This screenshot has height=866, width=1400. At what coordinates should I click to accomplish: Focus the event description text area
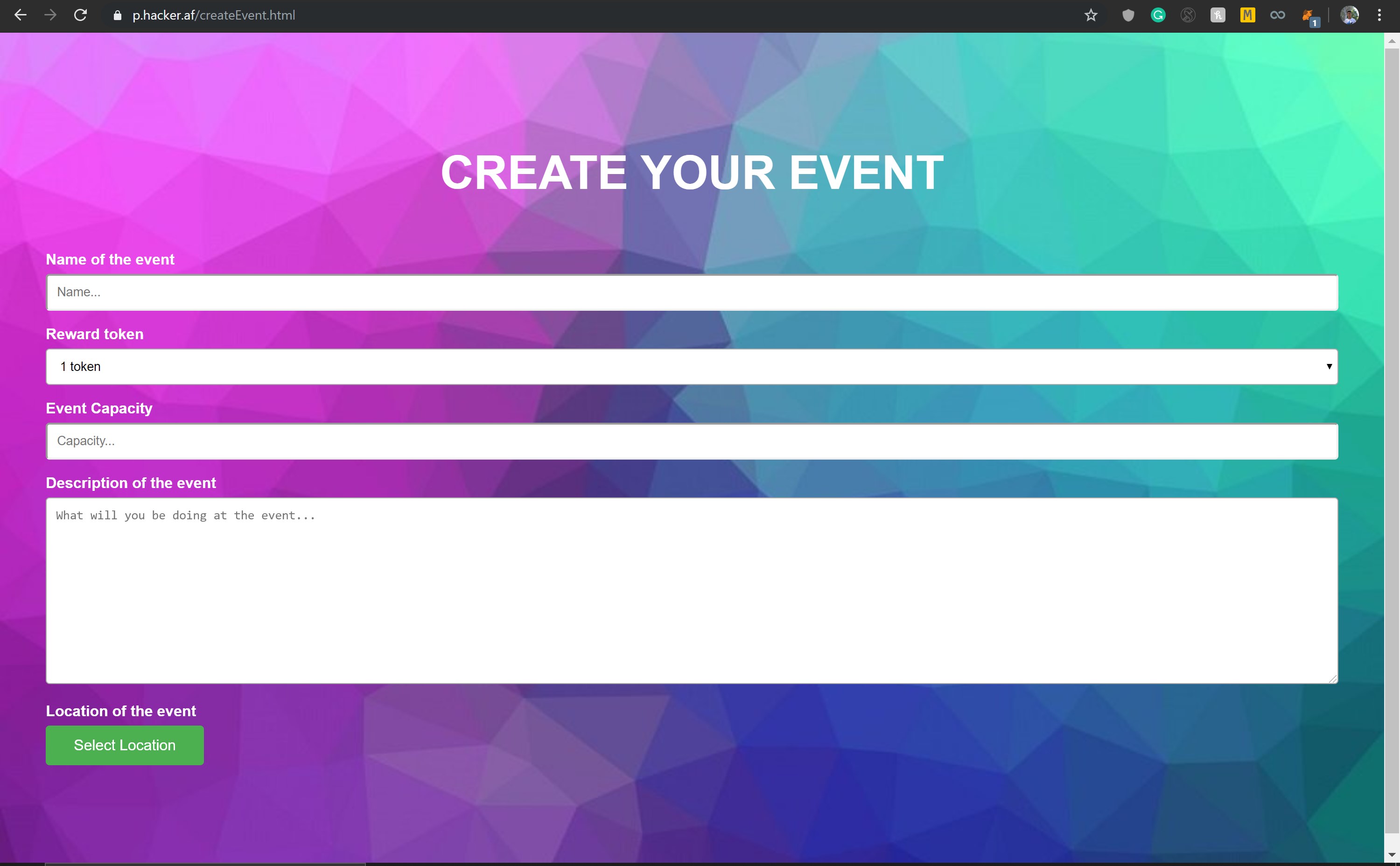692,590
